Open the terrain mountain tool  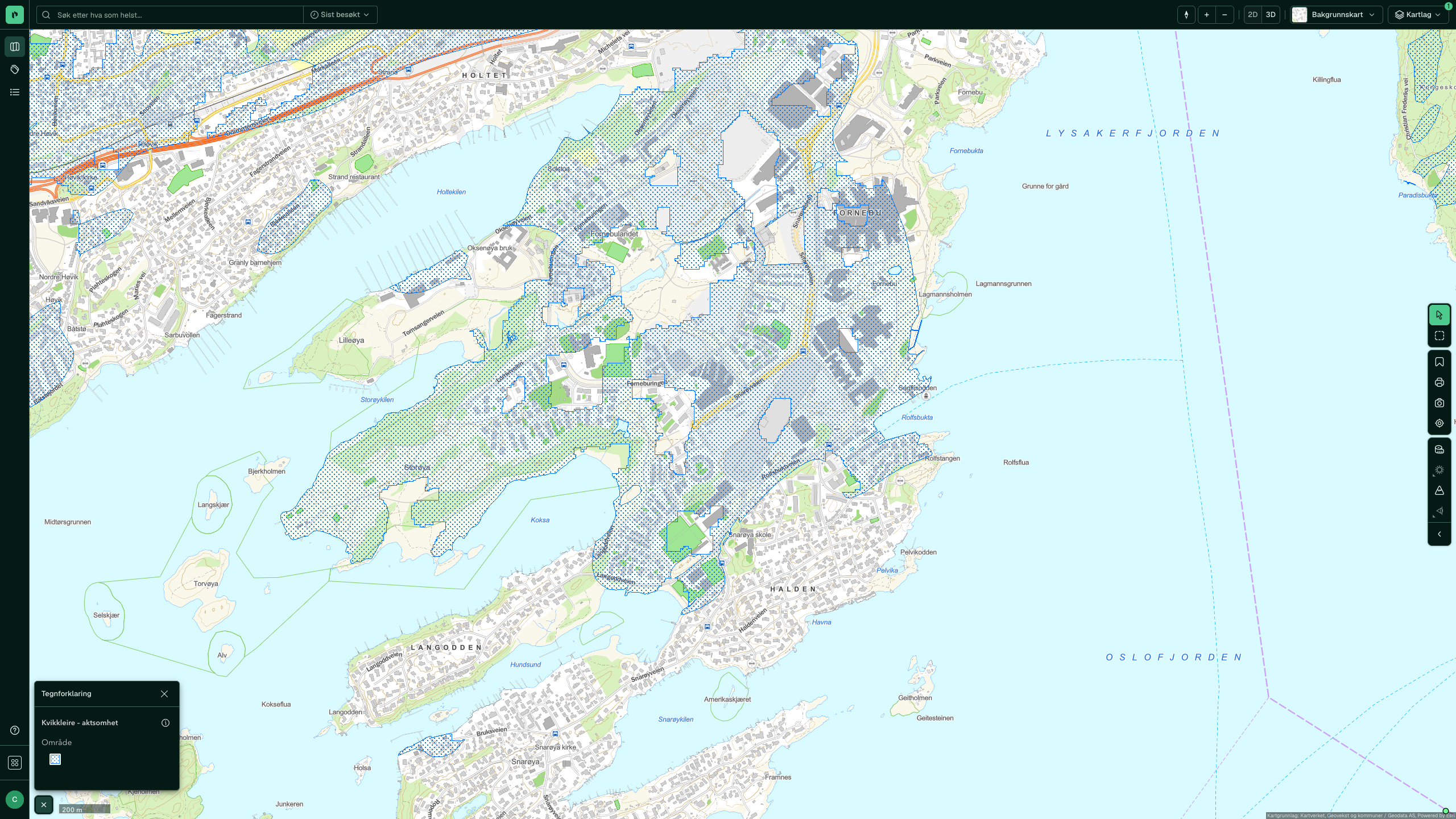1440,490
